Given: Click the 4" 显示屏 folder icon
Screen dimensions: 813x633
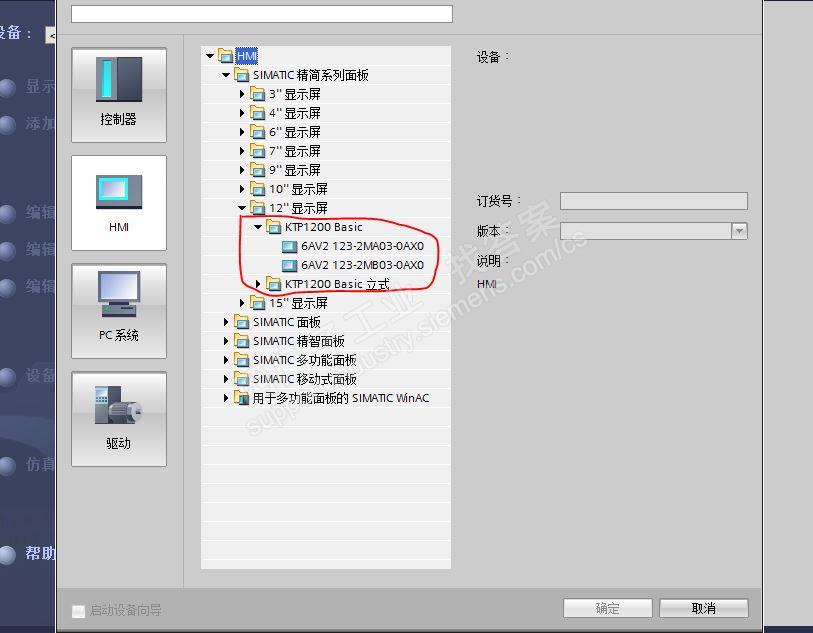Looking at the screenshot, I should click(258, 112).
